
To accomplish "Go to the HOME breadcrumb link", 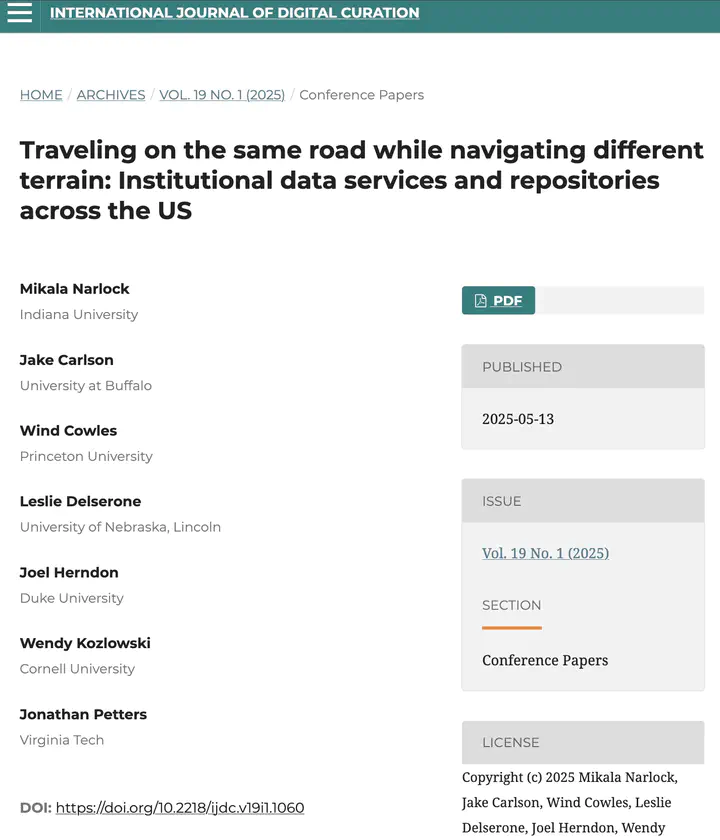I will 41,95.
